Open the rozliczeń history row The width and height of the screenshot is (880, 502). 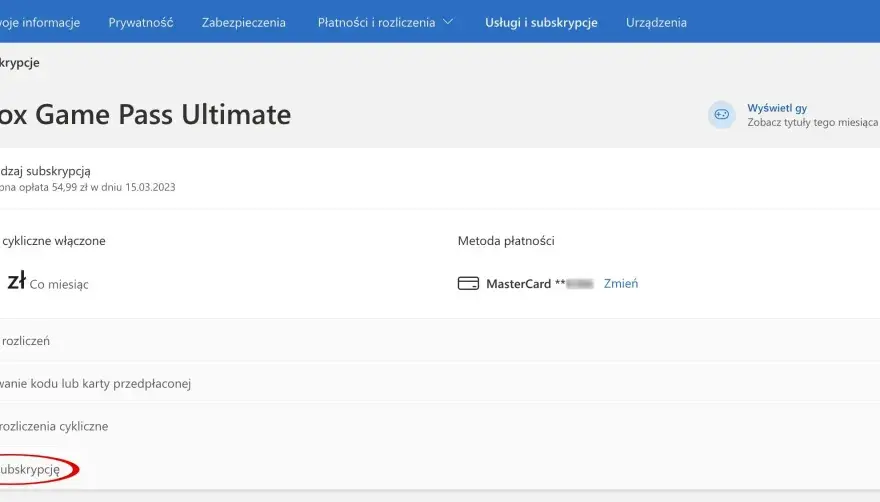[x=440, y=341]
